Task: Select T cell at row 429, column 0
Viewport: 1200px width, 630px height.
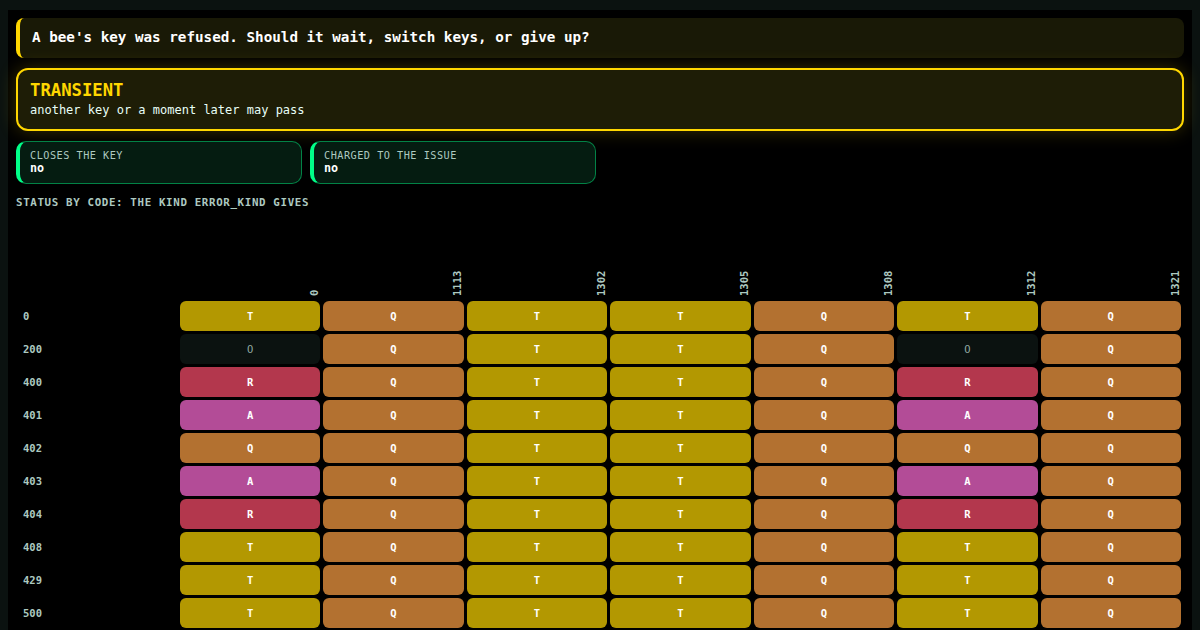Action: point(250,580)
